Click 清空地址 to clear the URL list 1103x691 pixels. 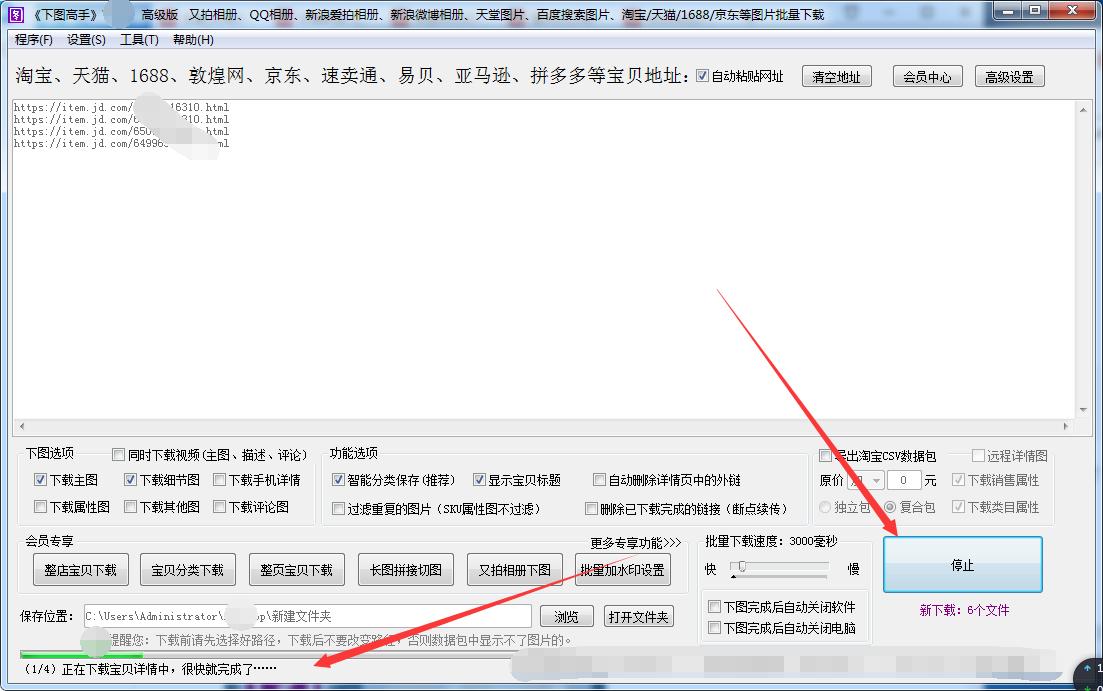click(x=836, y=76)
